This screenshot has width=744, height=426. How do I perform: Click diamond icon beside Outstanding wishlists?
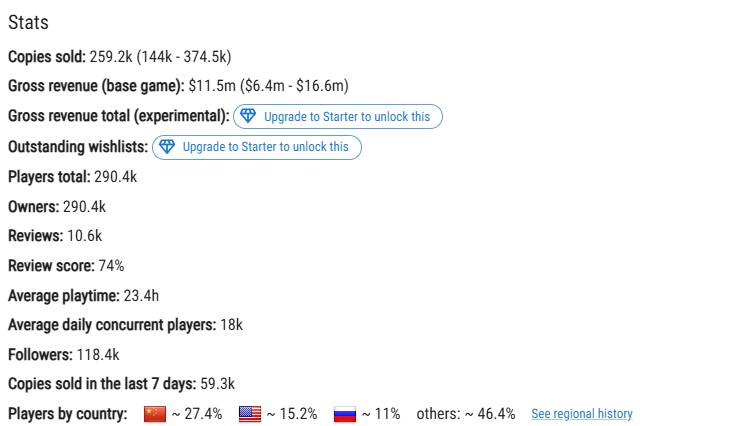tap(167, 147)
